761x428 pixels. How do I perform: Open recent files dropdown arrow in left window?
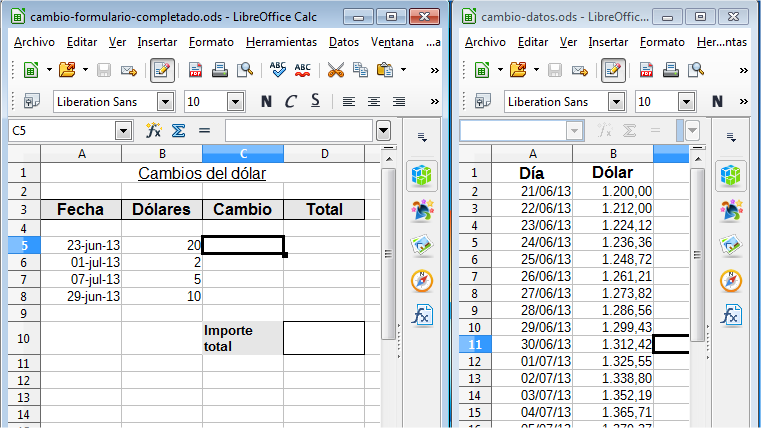click(85, 70)
